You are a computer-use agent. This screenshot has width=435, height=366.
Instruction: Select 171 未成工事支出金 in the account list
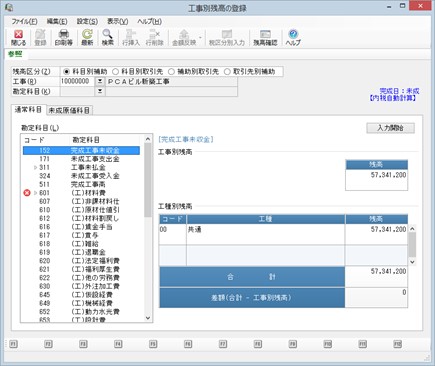[81, 159]
